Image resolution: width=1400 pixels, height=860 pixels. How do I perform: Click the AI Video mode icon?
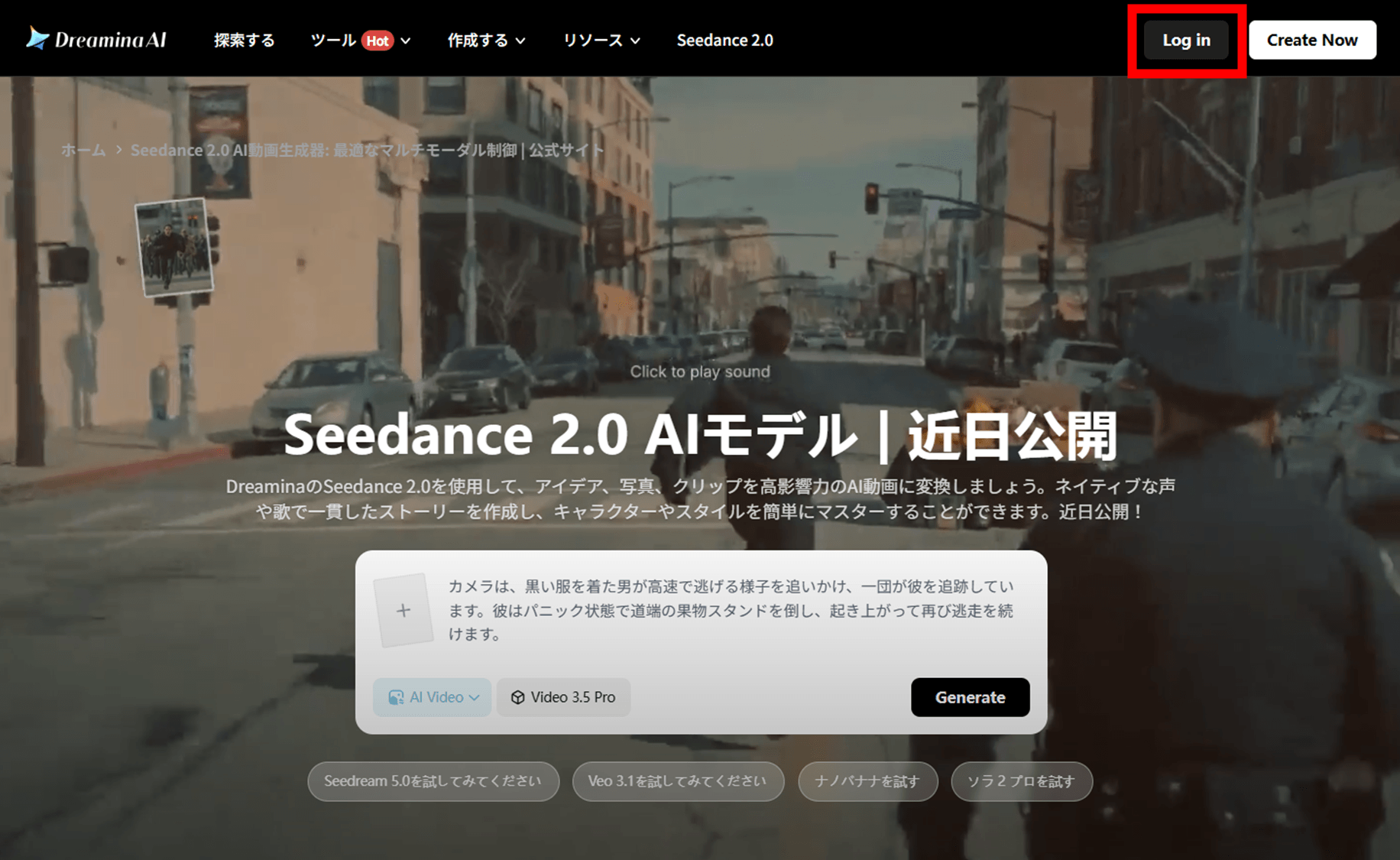(396, 697)
